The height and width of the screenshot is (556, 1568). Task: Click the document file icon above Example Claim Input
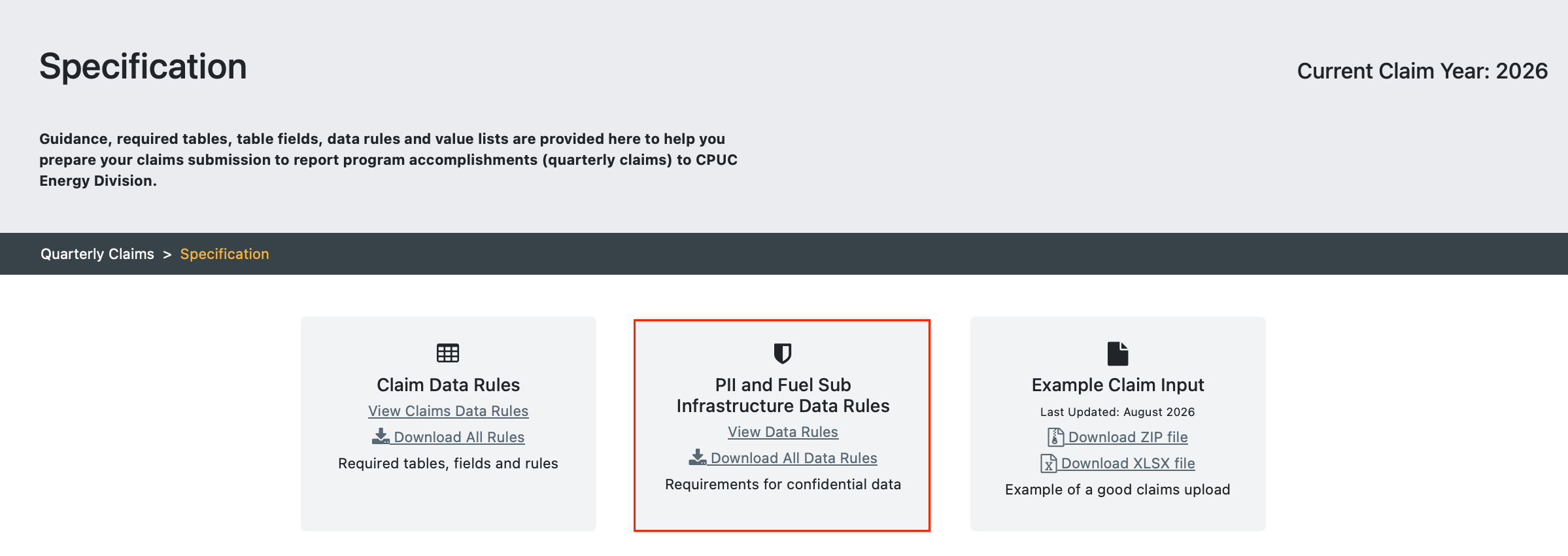coord(1117,353)
